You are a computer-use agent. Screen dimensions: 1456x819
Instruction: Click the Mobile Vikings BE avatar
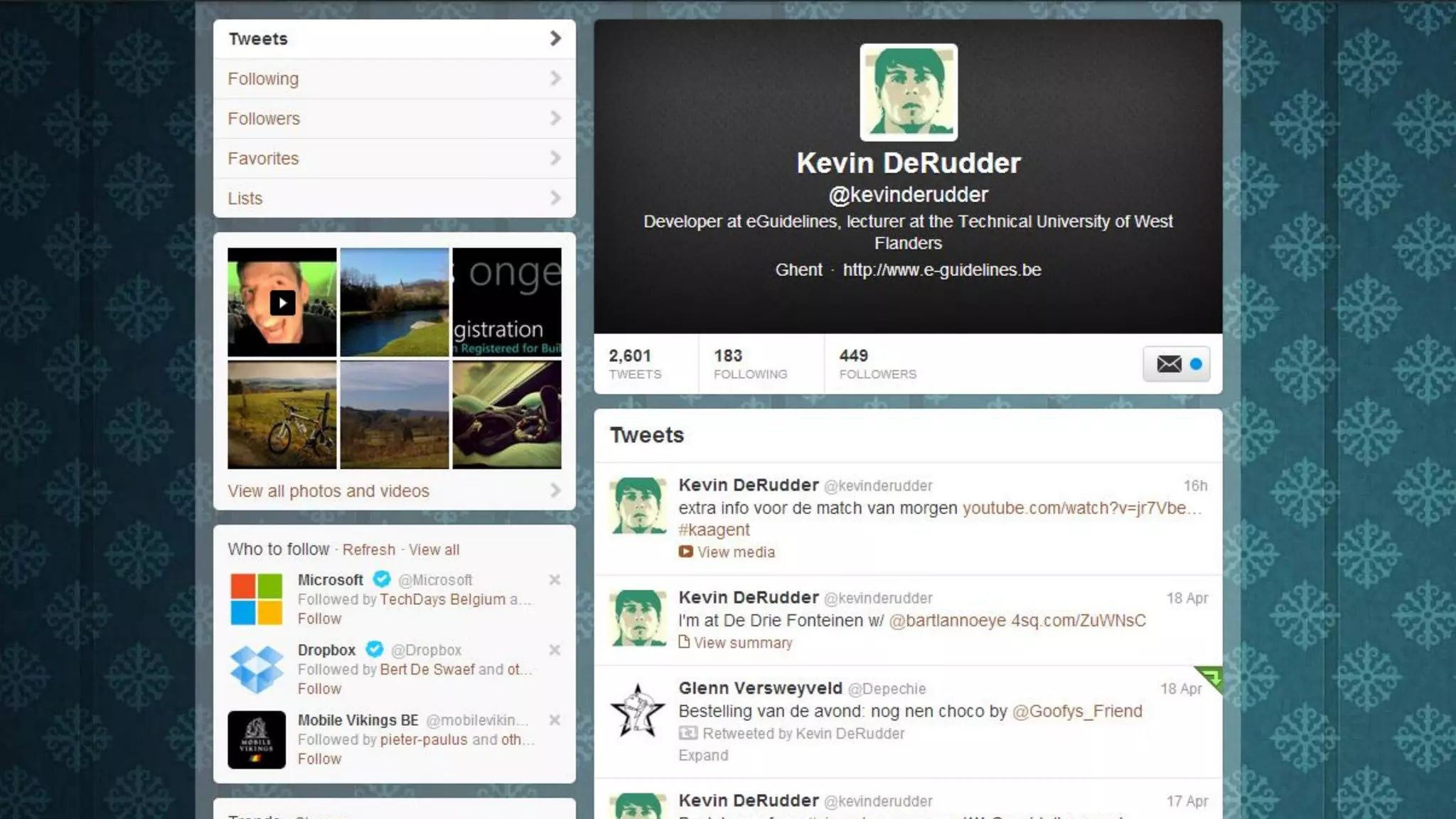point(256,739)
